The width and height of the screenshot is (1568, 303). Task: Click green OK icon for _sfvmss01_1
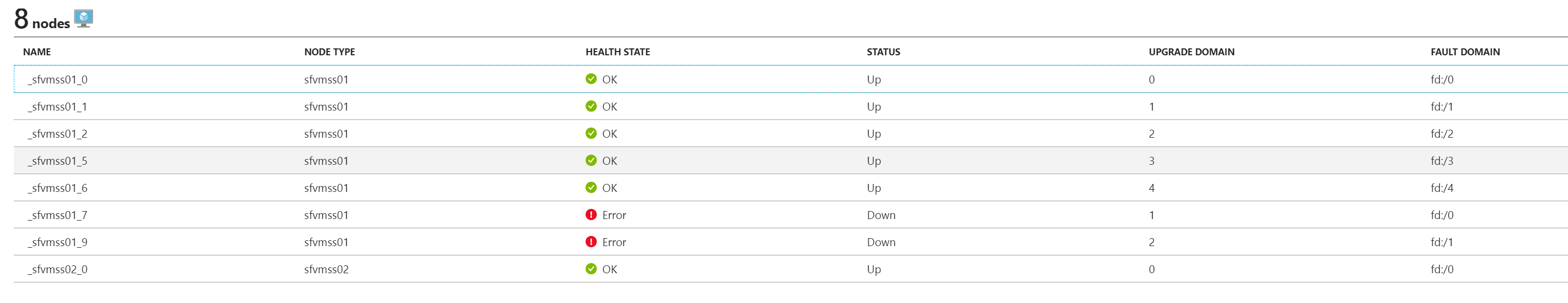click(x=590, y=106)
